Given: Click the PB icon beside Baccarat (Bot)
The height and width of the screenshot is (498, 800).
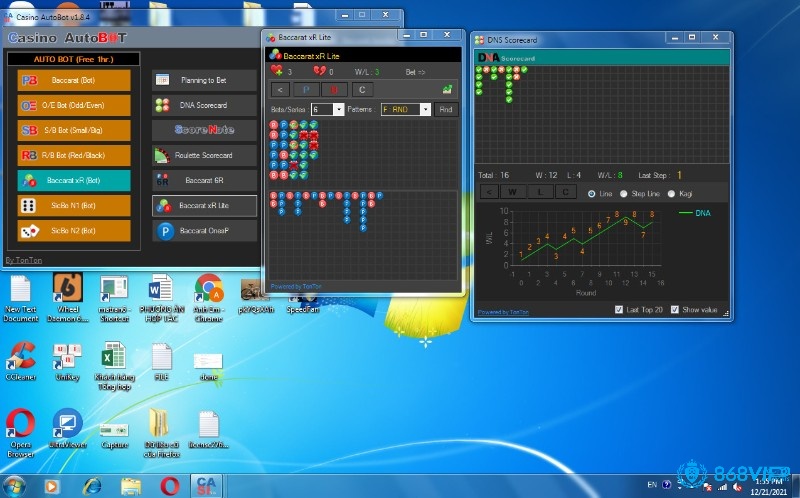Looking at the screenshot, I should pos(29,80).
